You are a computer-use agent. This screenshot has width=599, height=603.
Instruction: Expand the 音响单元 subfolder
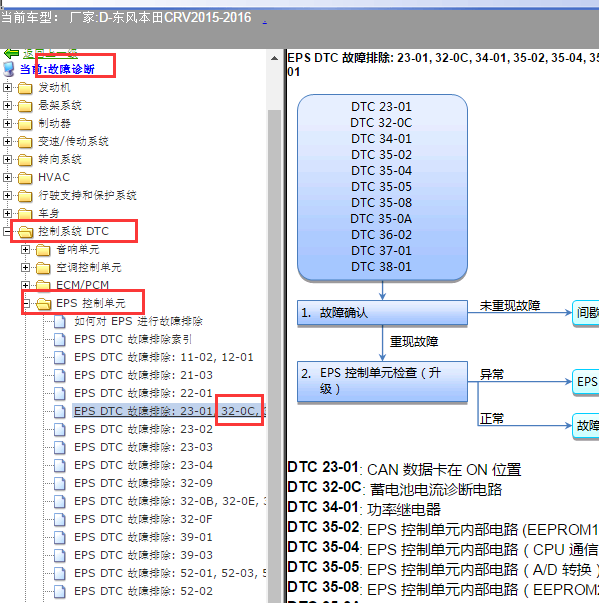(x=25, y=249)
